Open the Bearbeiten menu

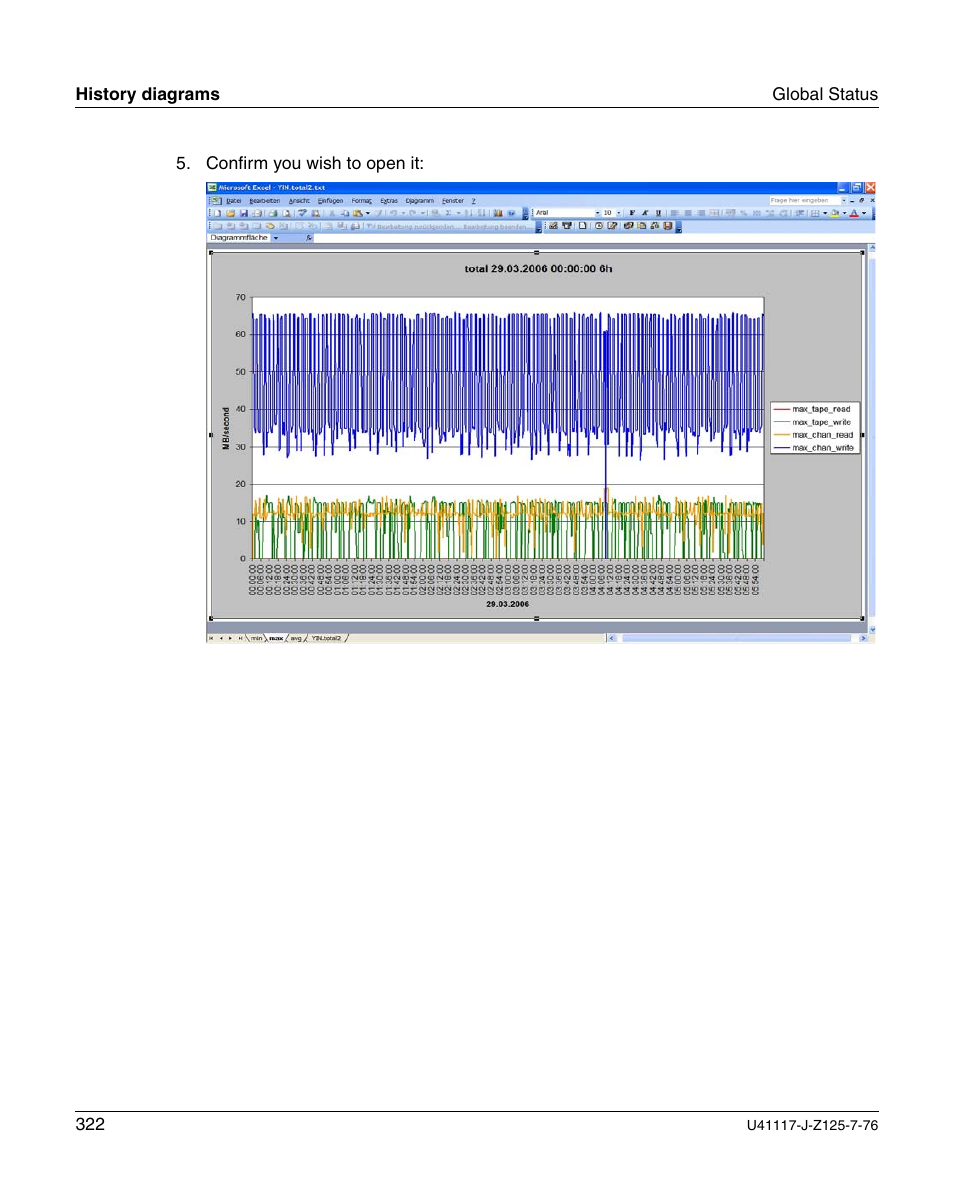264,201
